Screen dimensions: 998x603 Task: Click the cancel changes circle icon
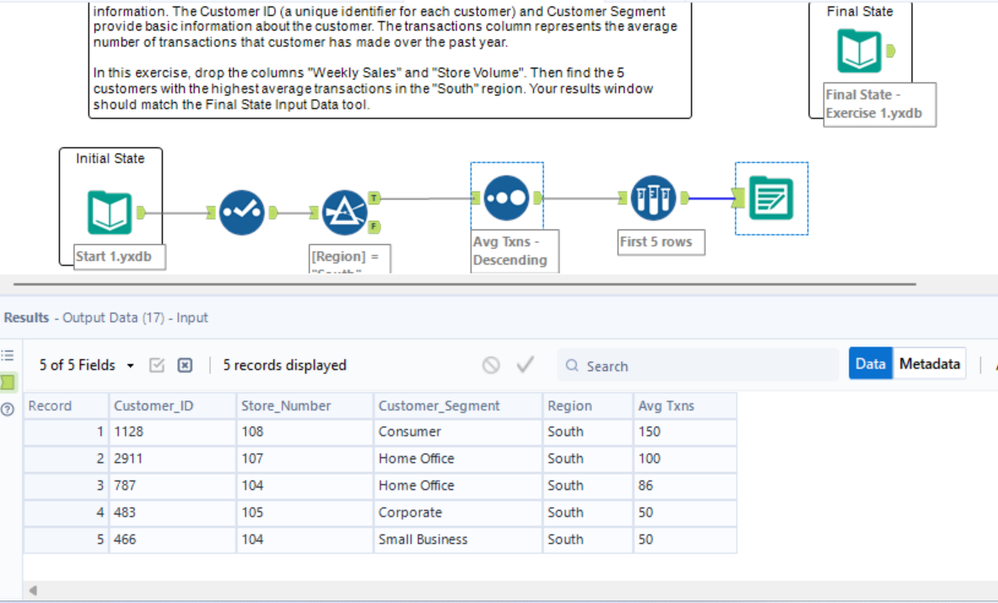coord(491,365)
